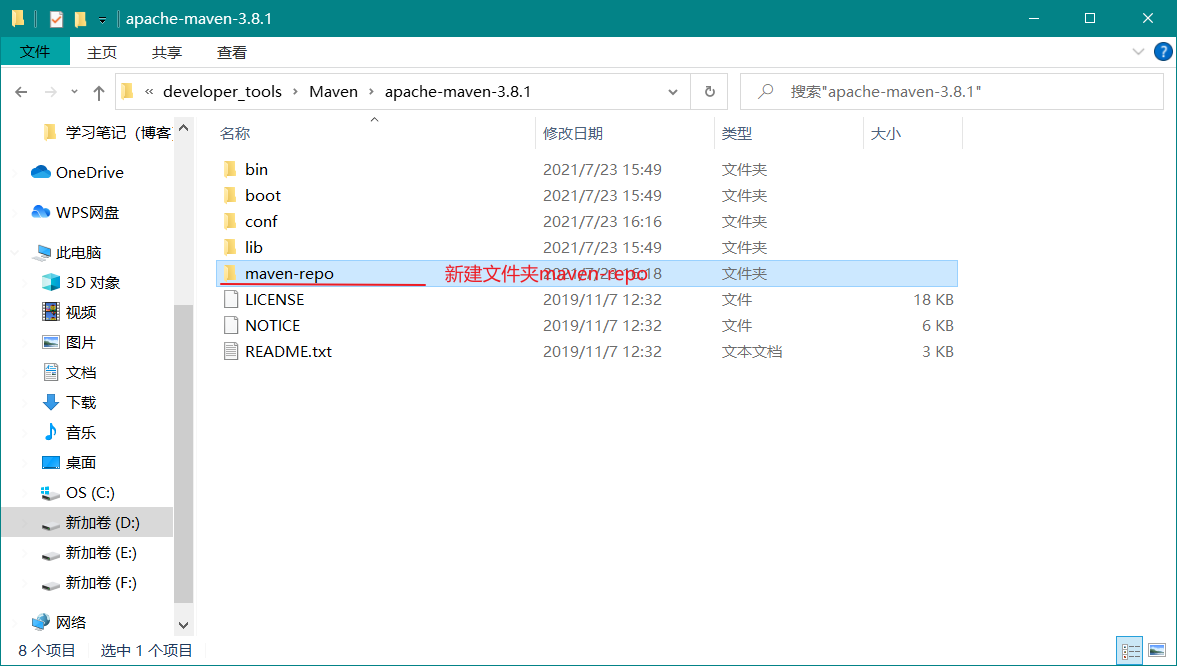Click the navigation pane scroll up arrow
Screen dimensions: 1177x666
(183, 128)
